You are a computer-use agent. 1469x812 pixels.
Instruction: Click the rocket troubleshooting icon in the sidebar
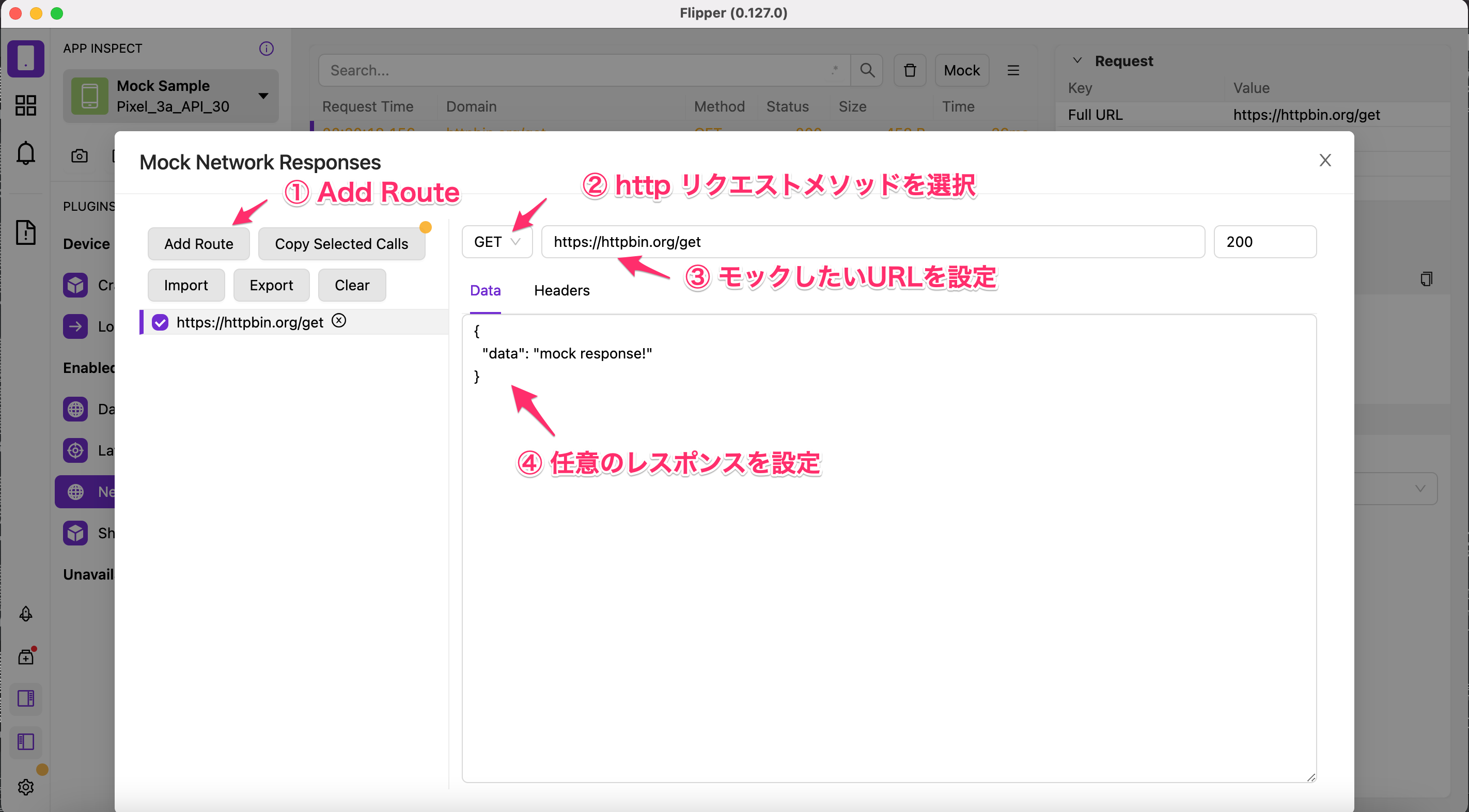(x=26, y=614)
